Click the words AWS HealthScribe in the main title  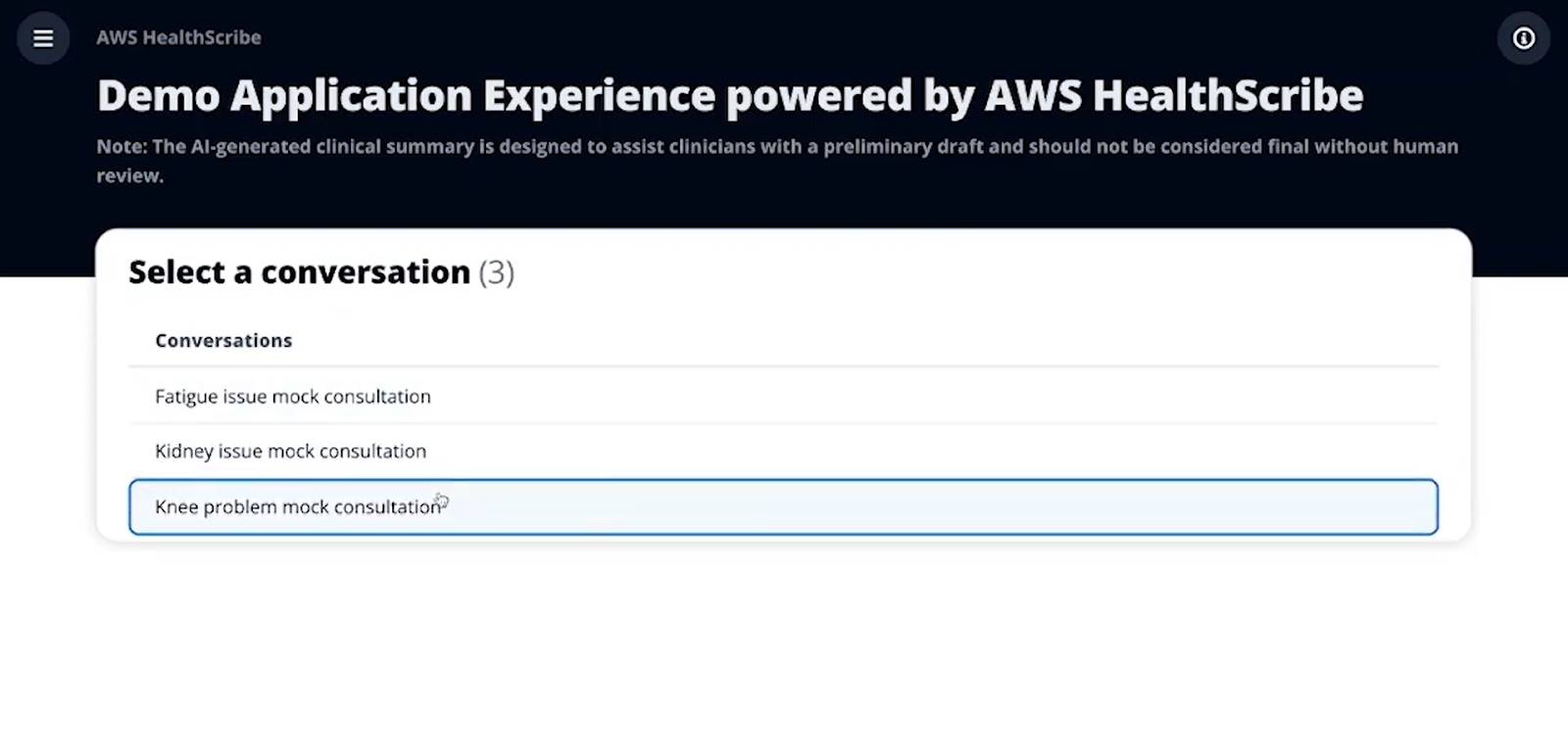(x=1174, y=95)
